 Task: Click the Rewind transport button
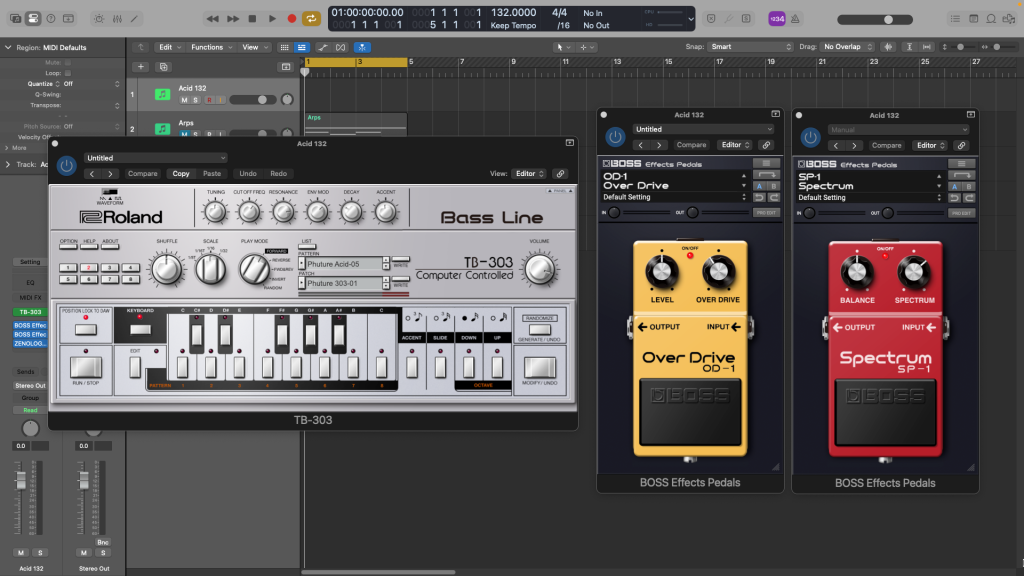(212, 19)
